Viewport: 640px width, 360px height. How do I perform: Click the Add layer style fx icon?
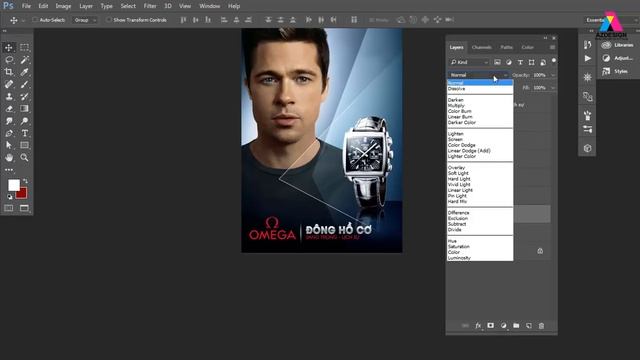tap(478, 326)
